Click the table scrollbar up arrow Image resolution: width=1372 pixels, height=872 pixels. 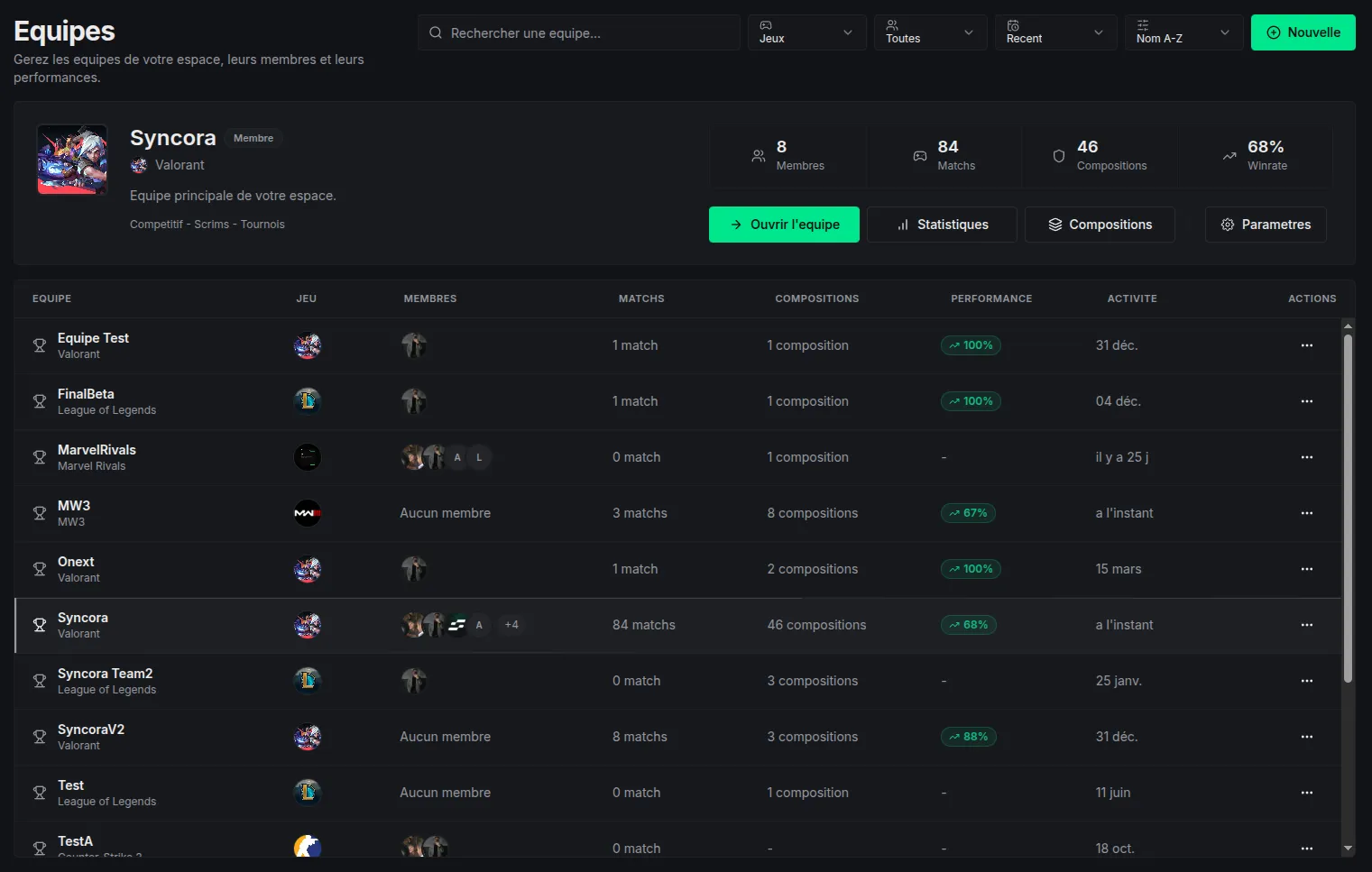(x=1348, y=326)
